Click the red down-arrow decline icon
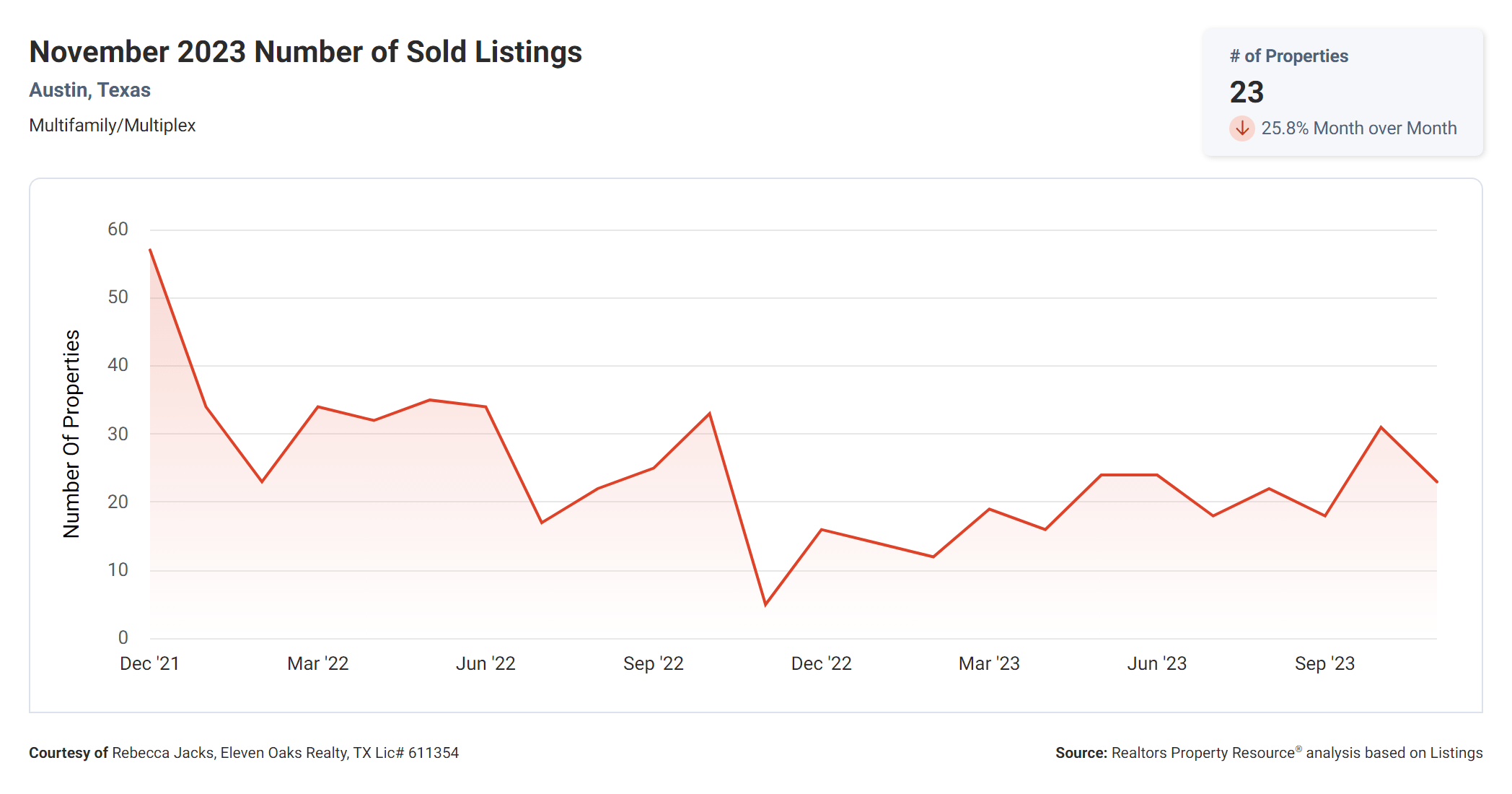The height and width of the screenshot is (794, 1512). 1241,128
